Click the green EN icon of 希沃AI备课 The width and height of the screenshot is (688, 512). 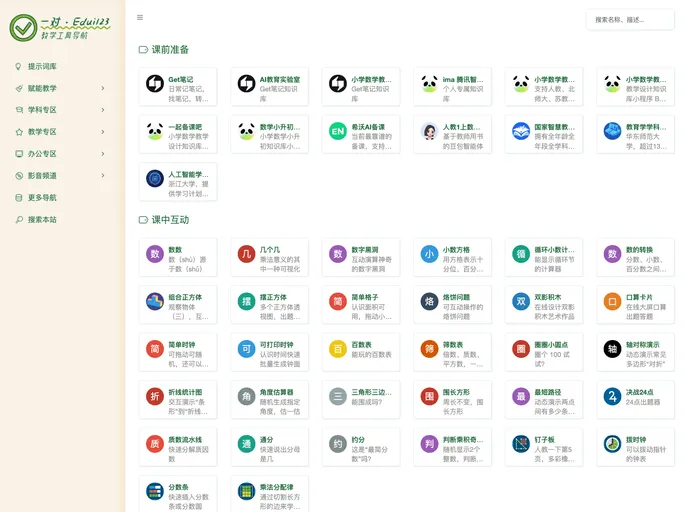pos(338,131)
